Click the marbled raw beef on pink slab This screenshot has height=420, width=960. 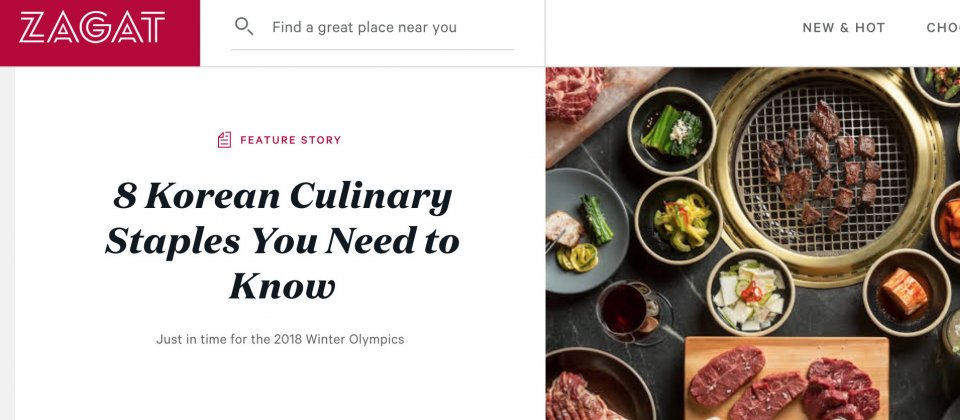(576, 97)
